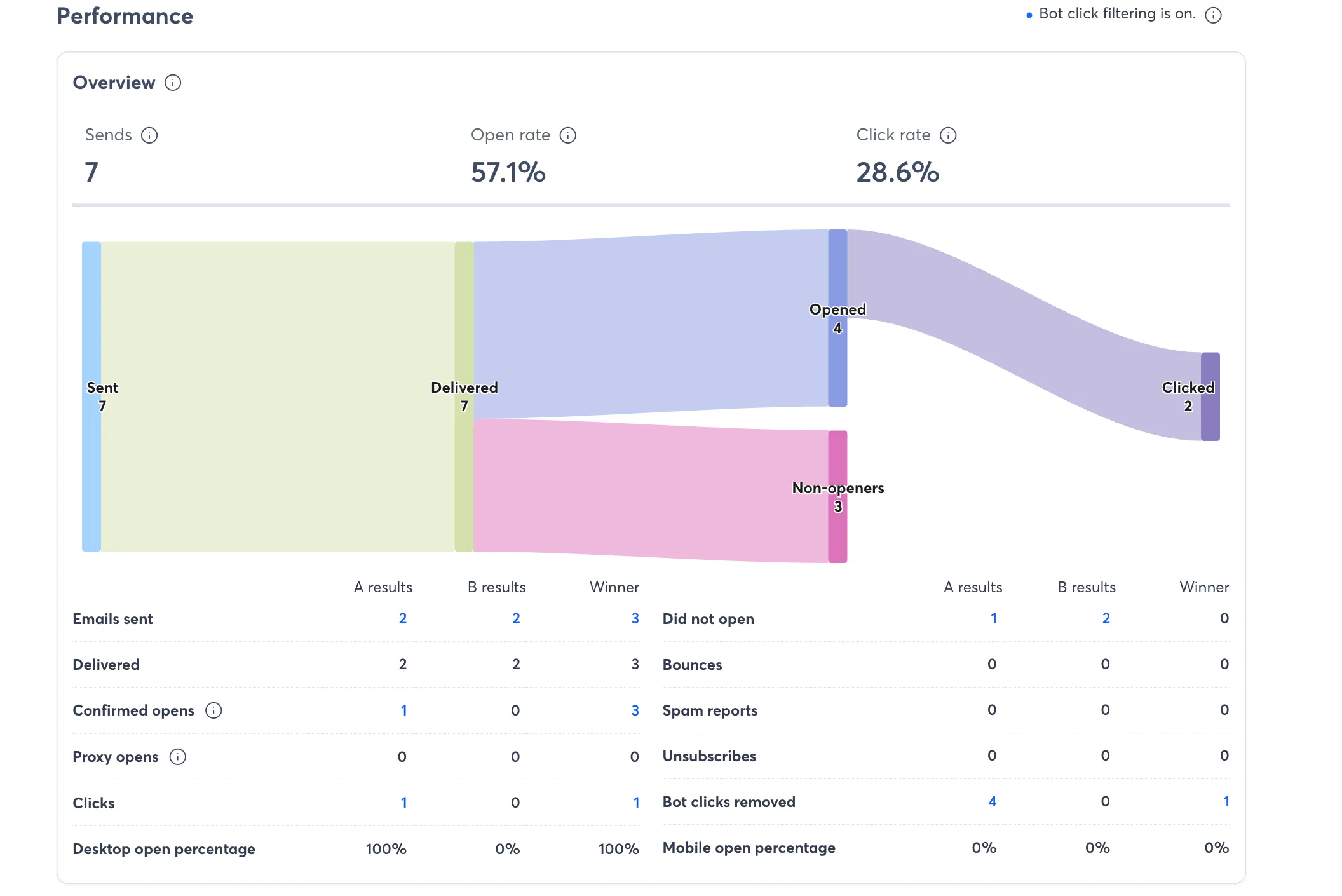The height and width of the screenshot is (896, 1342).
Task: Click the Did not open B results value
Action: pos(1106,618)
